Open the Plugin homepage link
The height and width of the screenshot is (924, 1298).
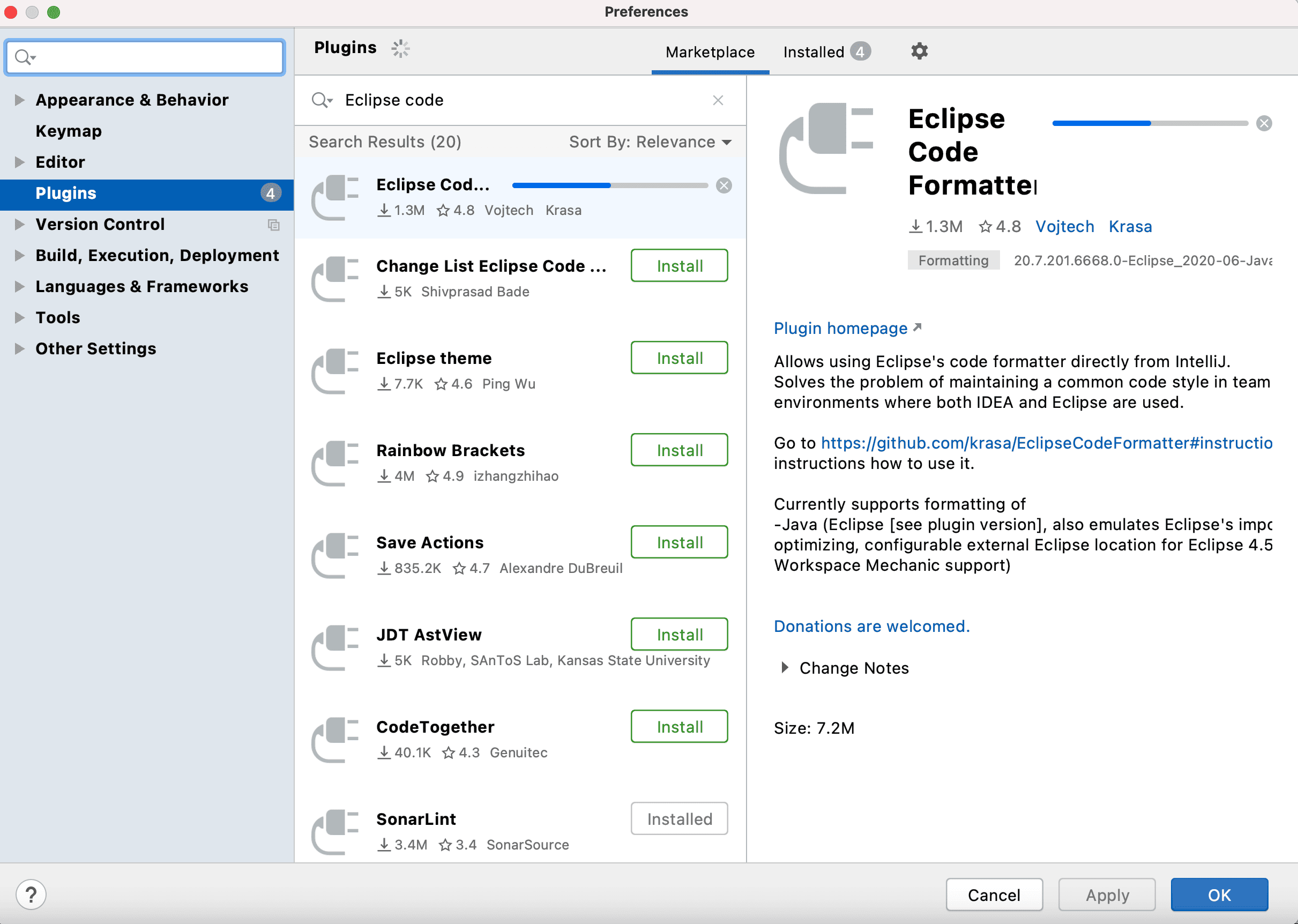840,329
